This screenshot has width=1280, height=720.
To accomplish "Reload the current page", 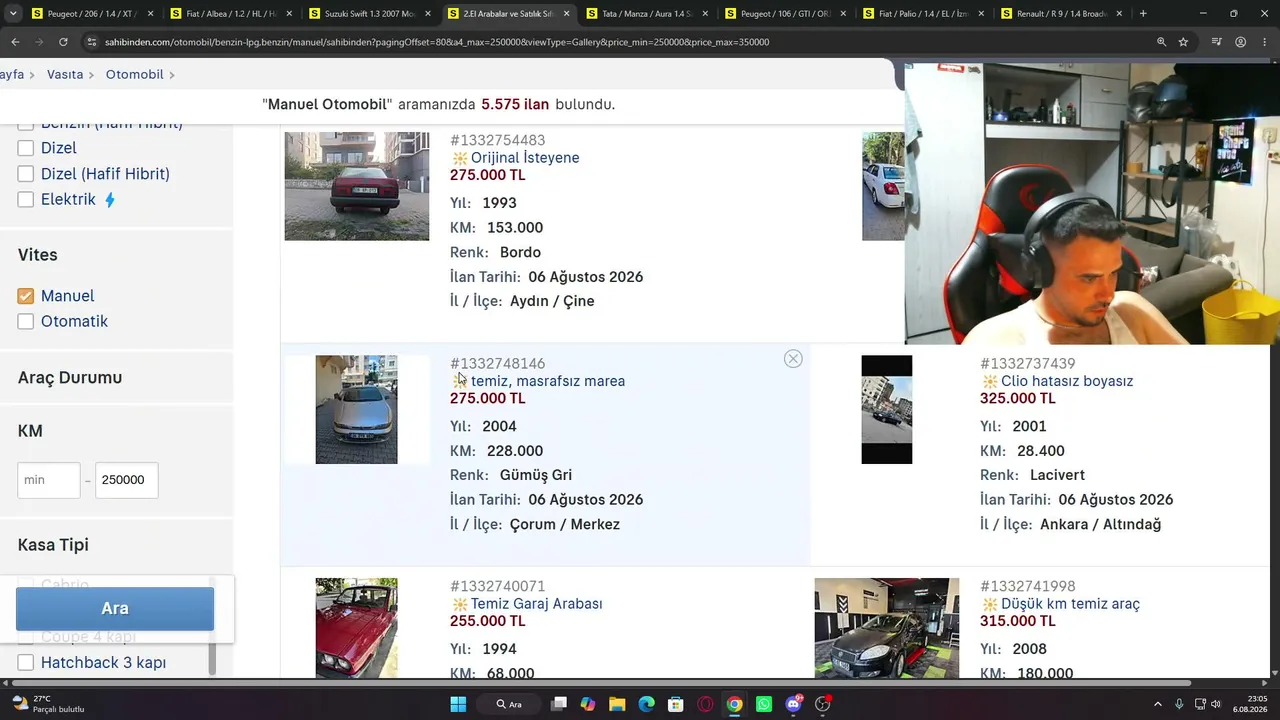I will point(63,42).
